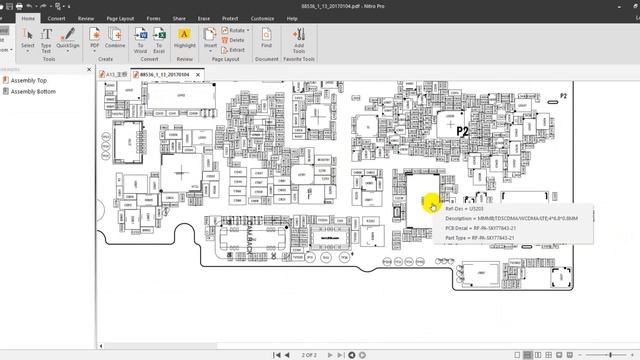Image resolution: width=640 pixels, height=360 pixels.
Task: Click the Extract pages button
Action: (x=233, y=50)
